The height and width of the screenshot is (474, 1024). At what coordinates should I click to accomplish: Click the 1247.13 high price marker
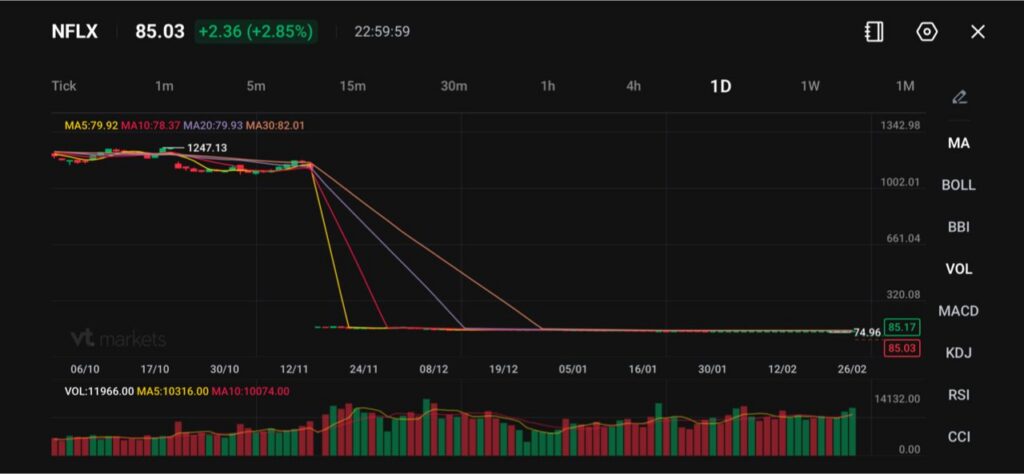tap(206, 148)
